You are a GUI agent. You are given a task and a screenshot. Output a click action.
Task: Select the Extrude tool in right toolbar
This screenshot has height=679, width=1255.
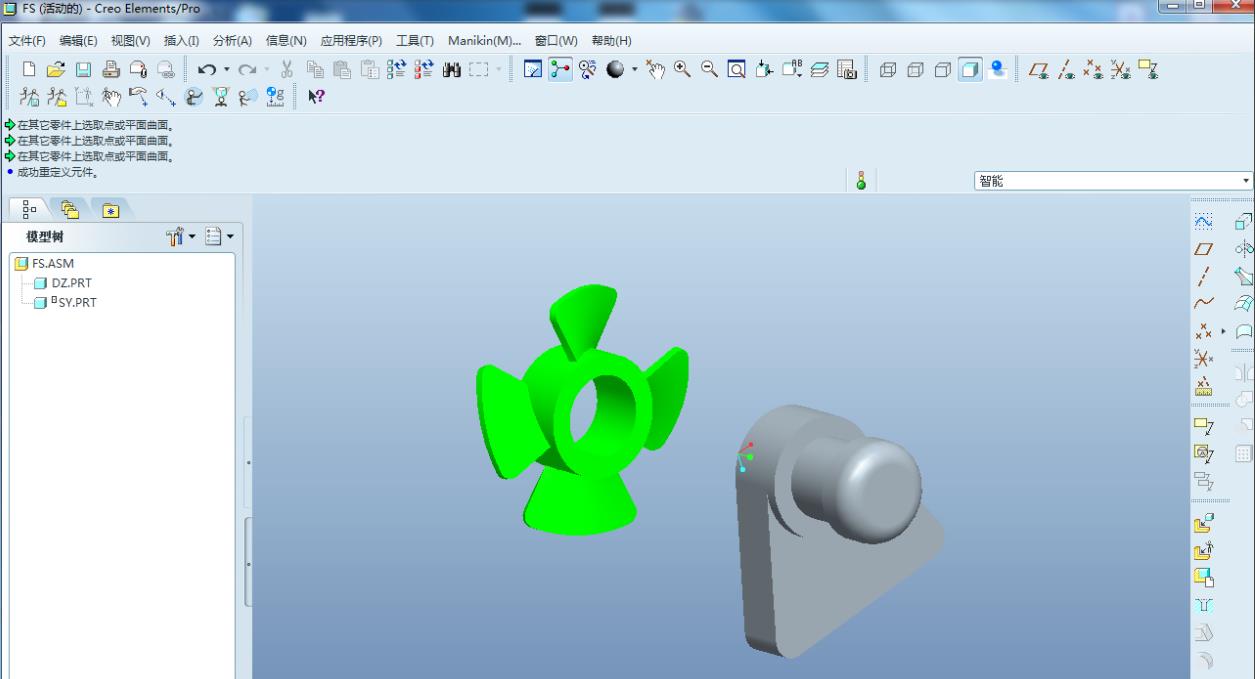point(1243,220)
